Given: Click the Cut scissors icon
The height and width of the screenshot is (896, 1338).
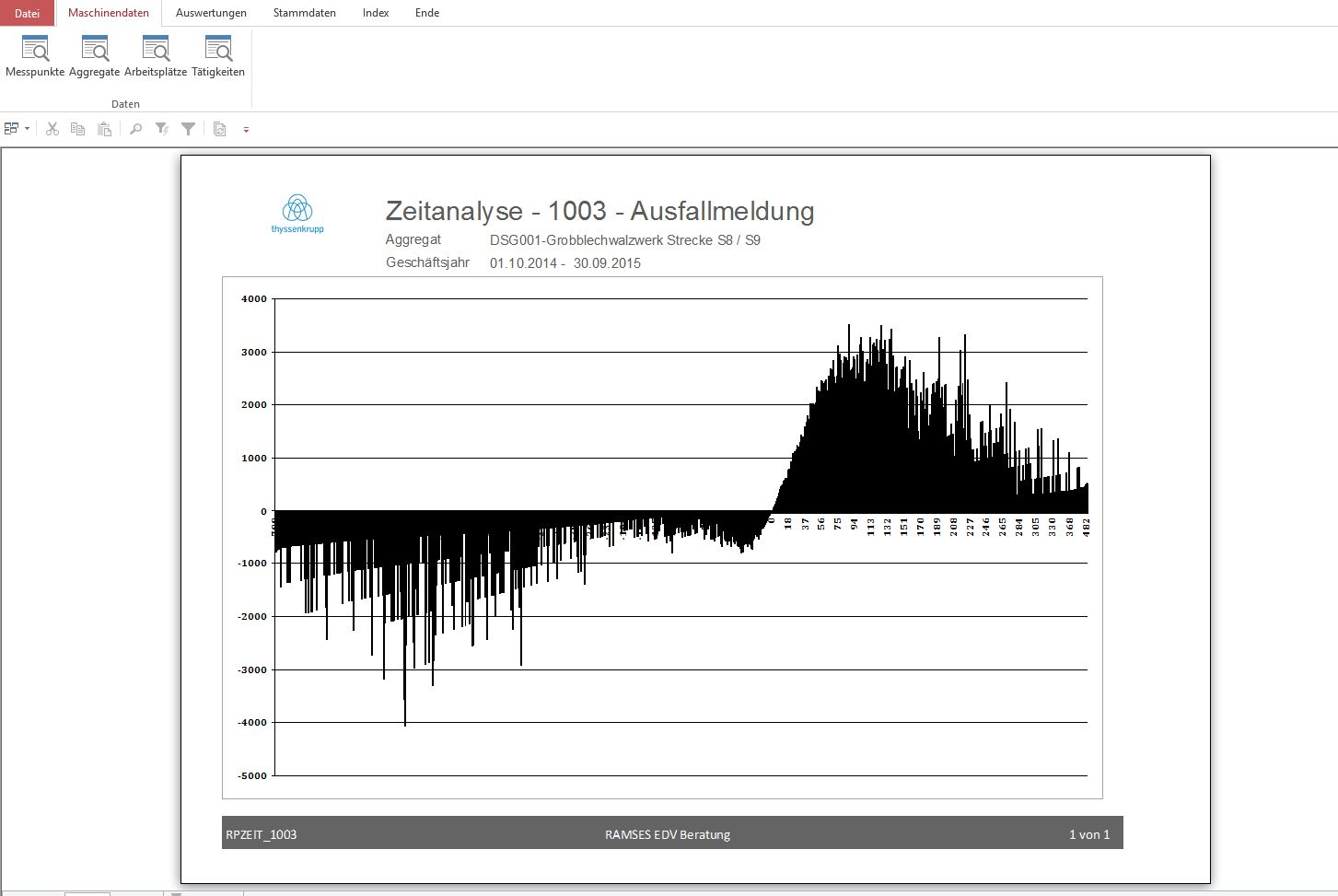Looking at the screenshot, I should pos(52,129).
